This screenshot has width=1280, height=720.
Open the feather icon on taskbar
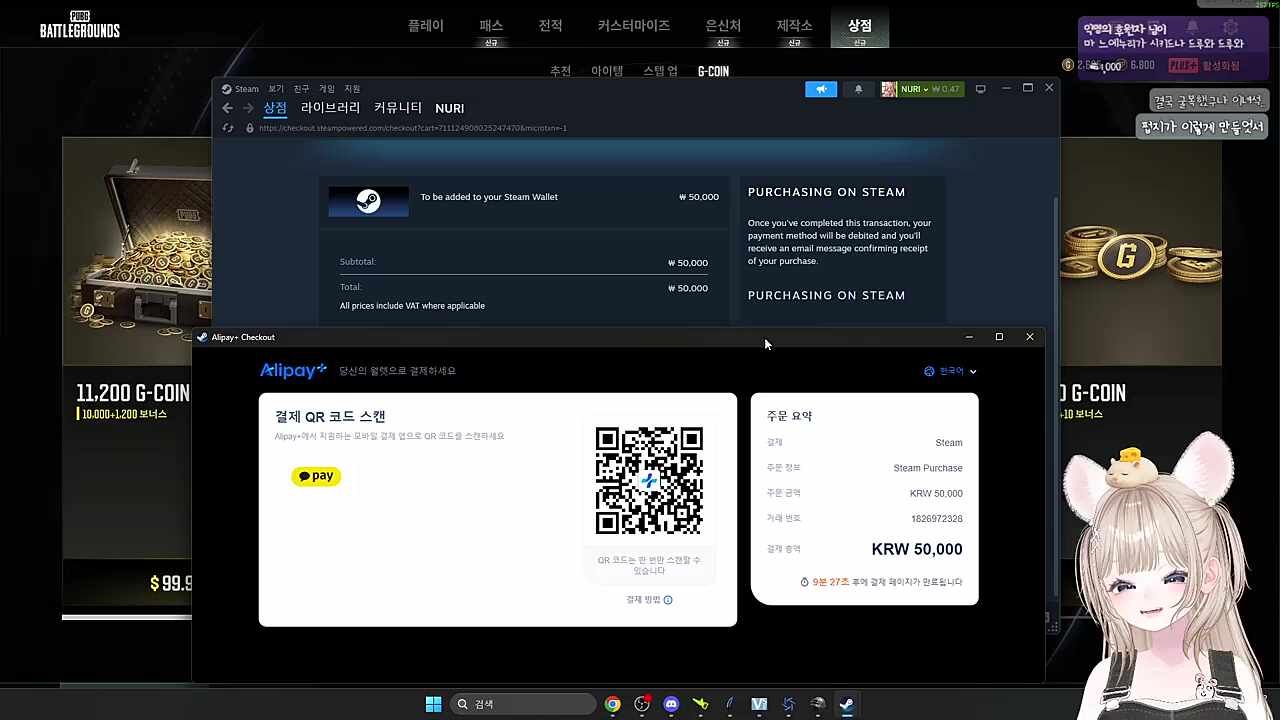tap(729, 704)
